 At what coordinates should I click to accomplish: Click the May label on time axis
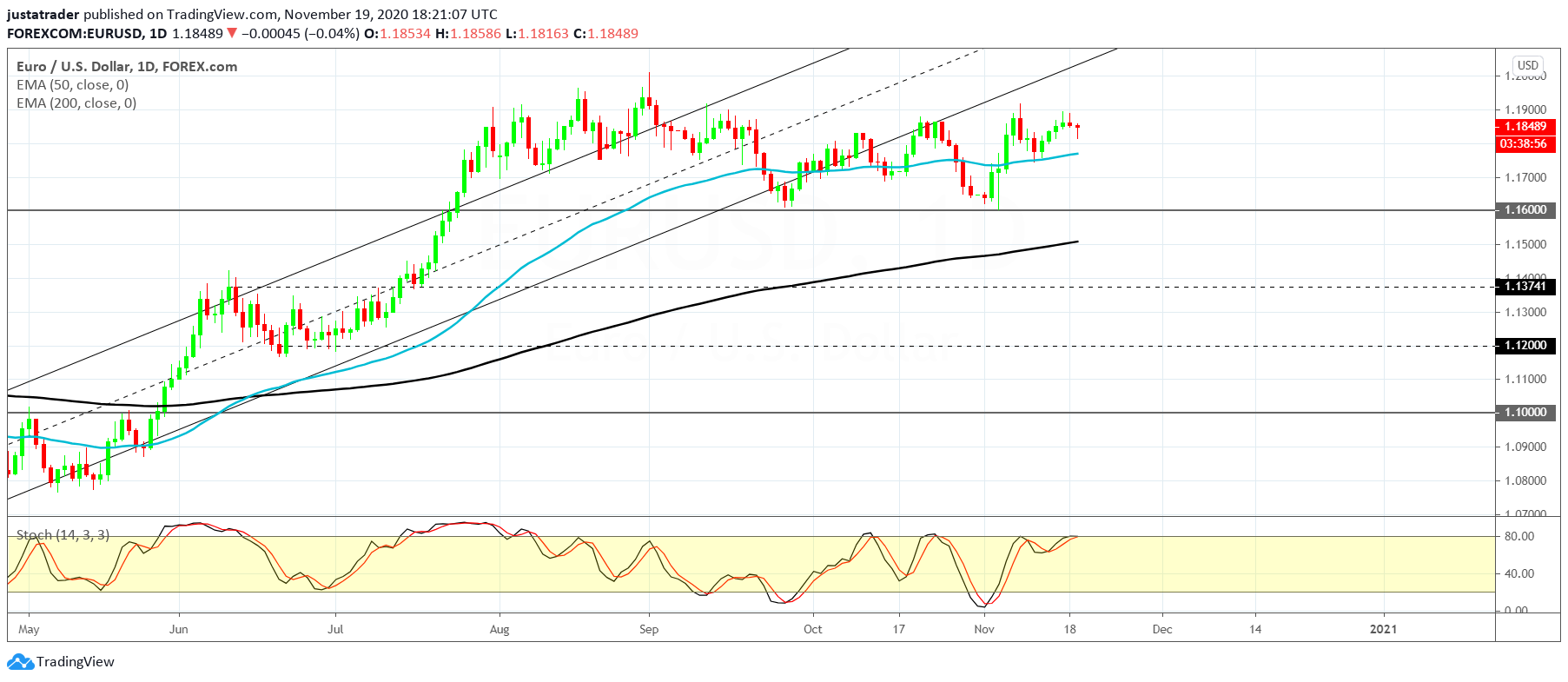(x=29, y=629)
